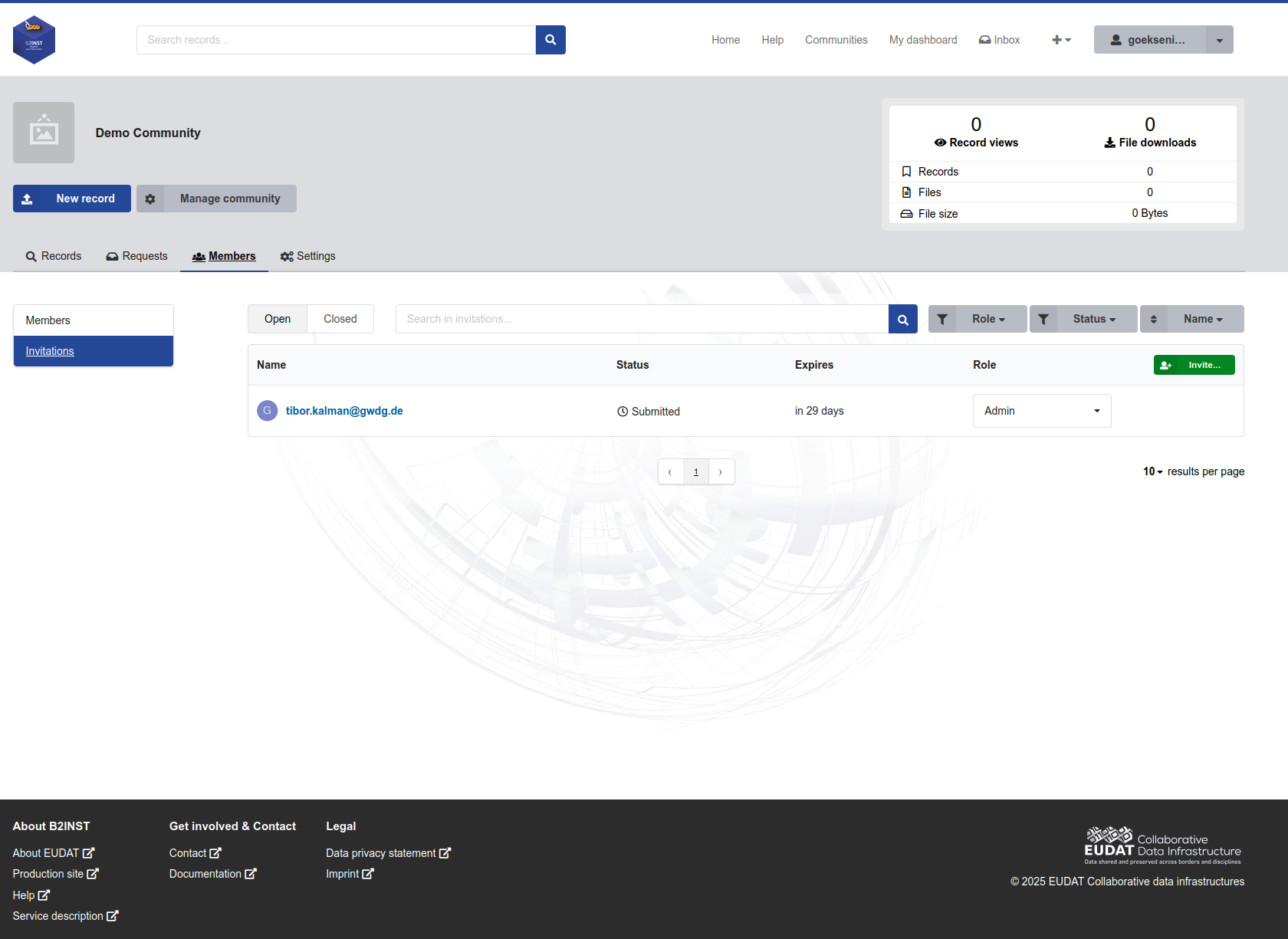Click the G avatar for tibor.kalman
This screenshot has height=939, width=1288.
point(268,411)
